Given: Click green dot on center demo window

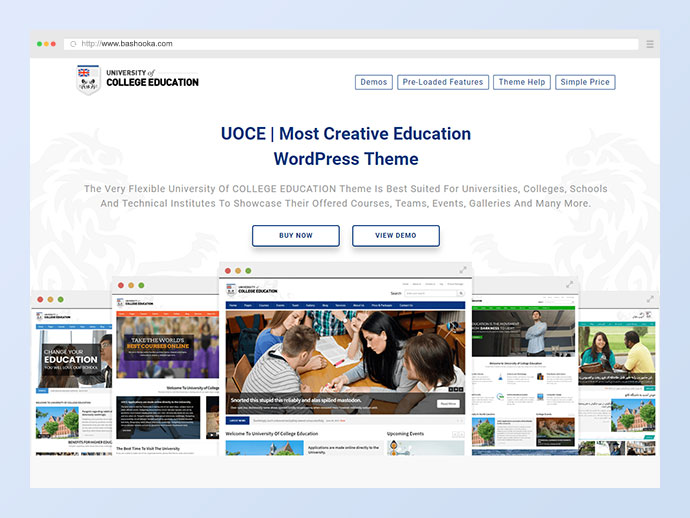Looking at the screenshot, I should pos(248,271).
